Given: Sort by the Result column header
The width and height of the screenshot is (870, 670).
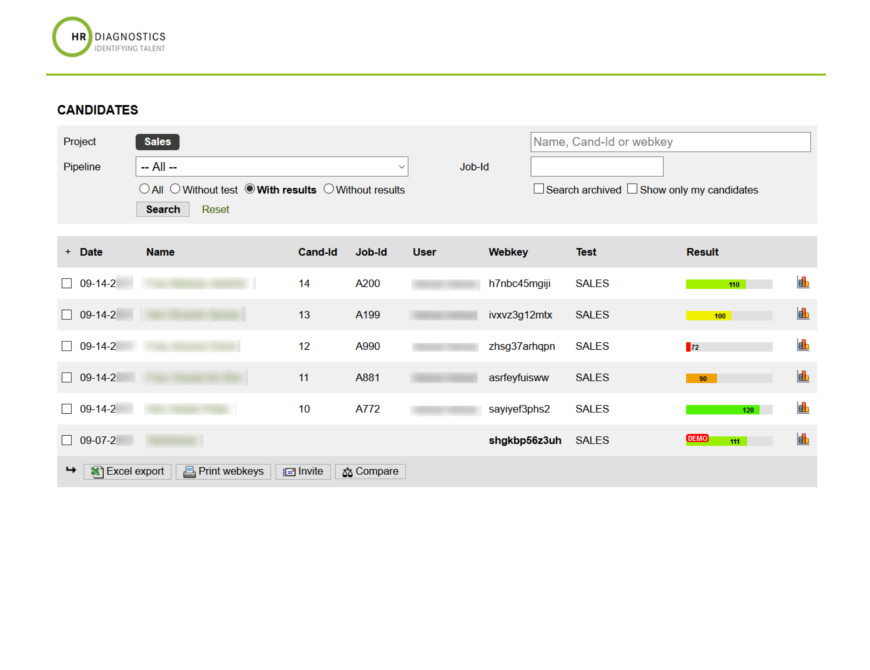Looking at the screenshot, I should click(x=702, y=252).
